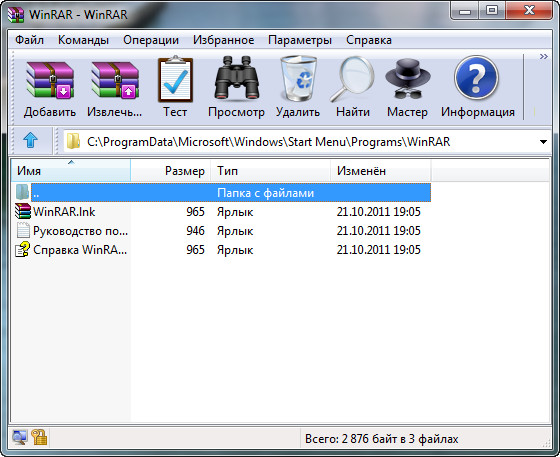Click the date of Справка WinRA row
The width and height of the screenshot is (560, 457).
[x=379, y=250]
